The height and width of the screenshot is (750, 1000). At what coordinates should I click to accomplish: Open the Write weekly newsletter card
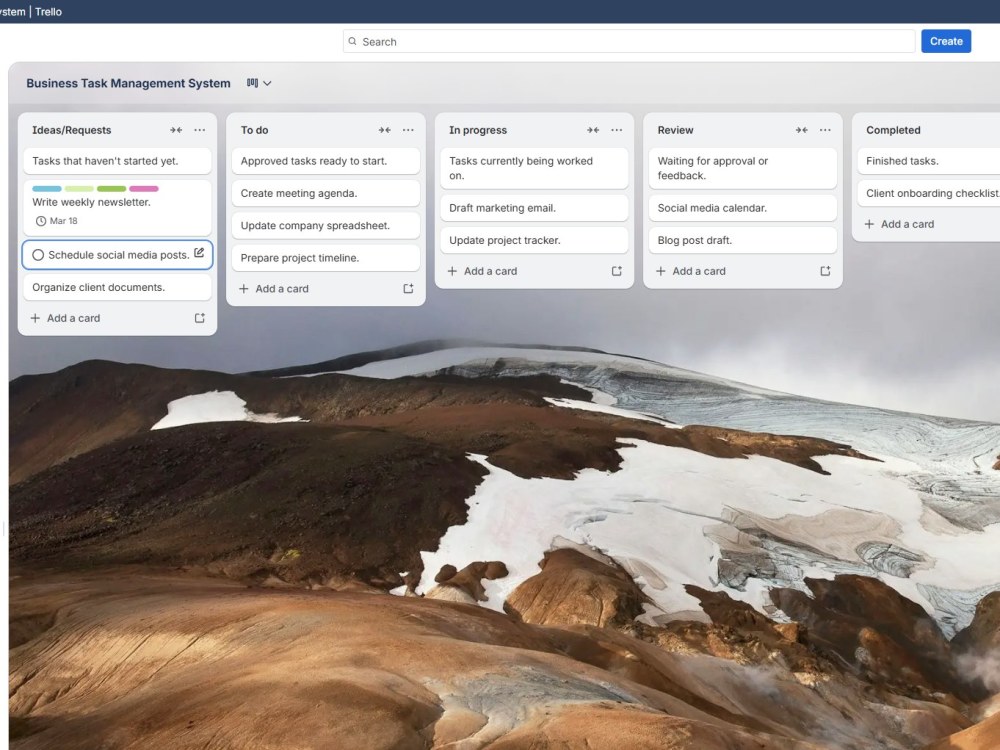tap(117, 208)
